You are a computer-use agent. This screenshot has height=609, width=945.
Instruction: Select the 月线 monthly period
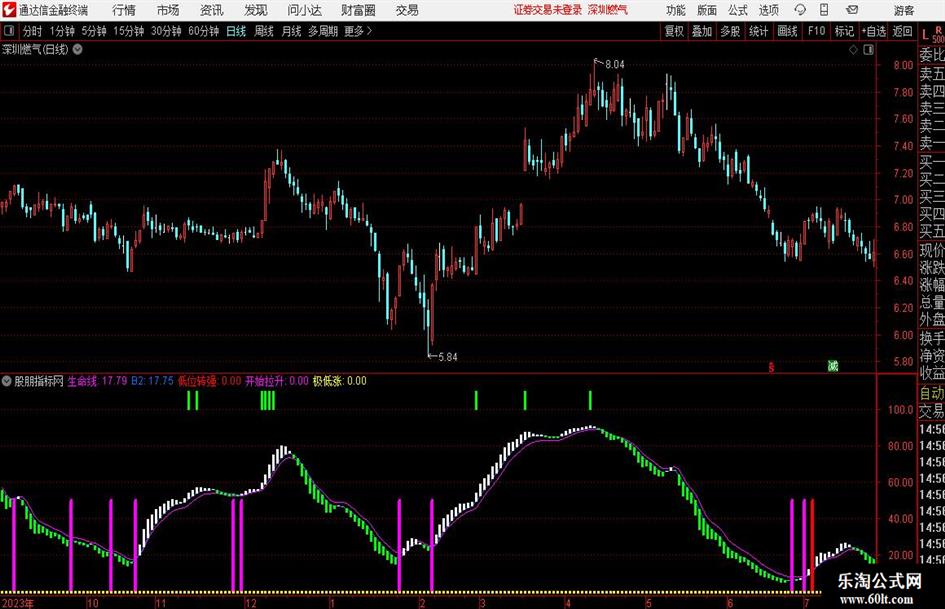pos(292,31)
